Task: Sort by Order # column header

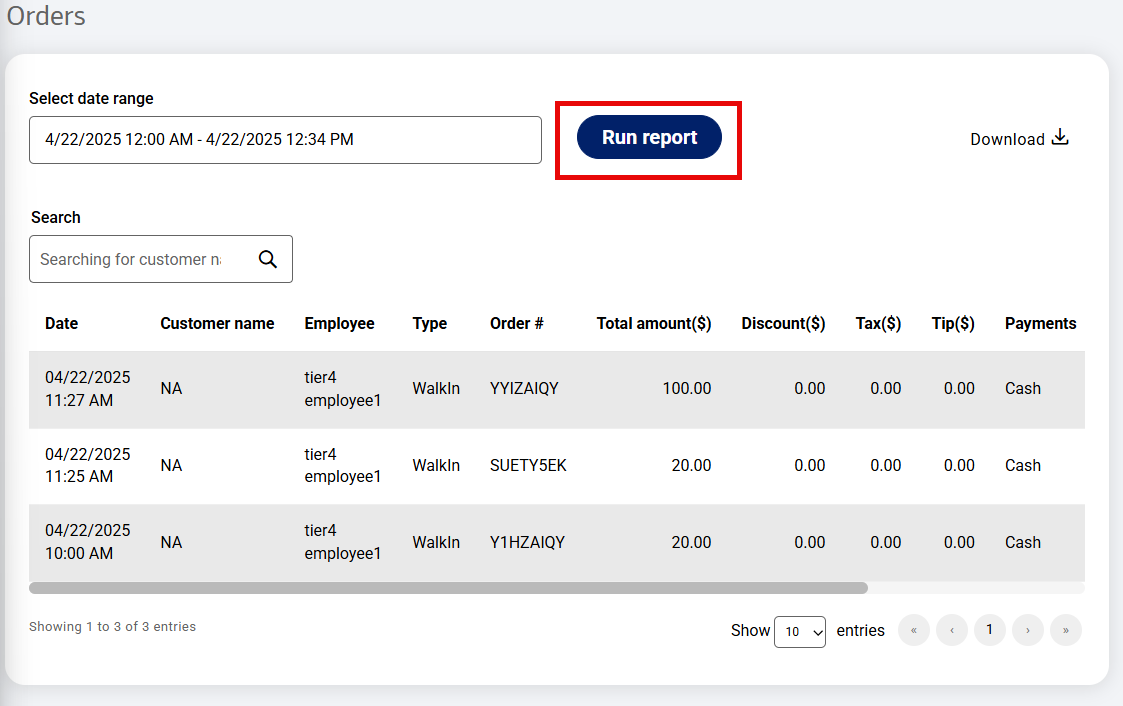Action: (516, 324)
